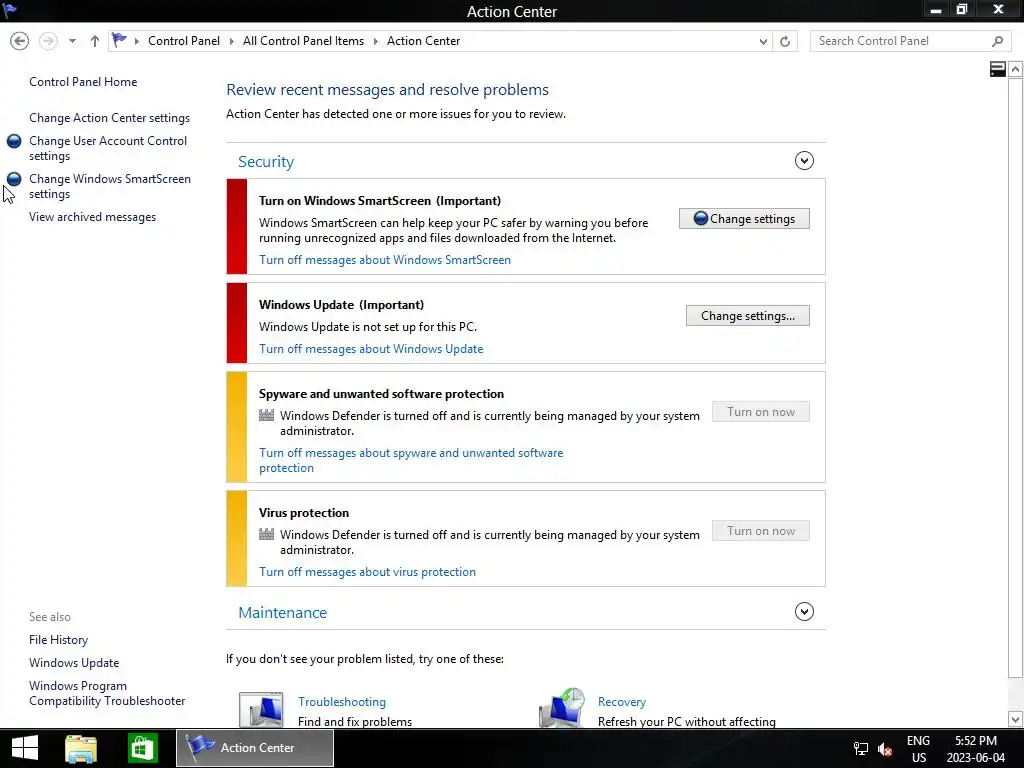Turn off messages about Windows SmartScreen
The image size is (1024, 768).
[x=385, y=260]
